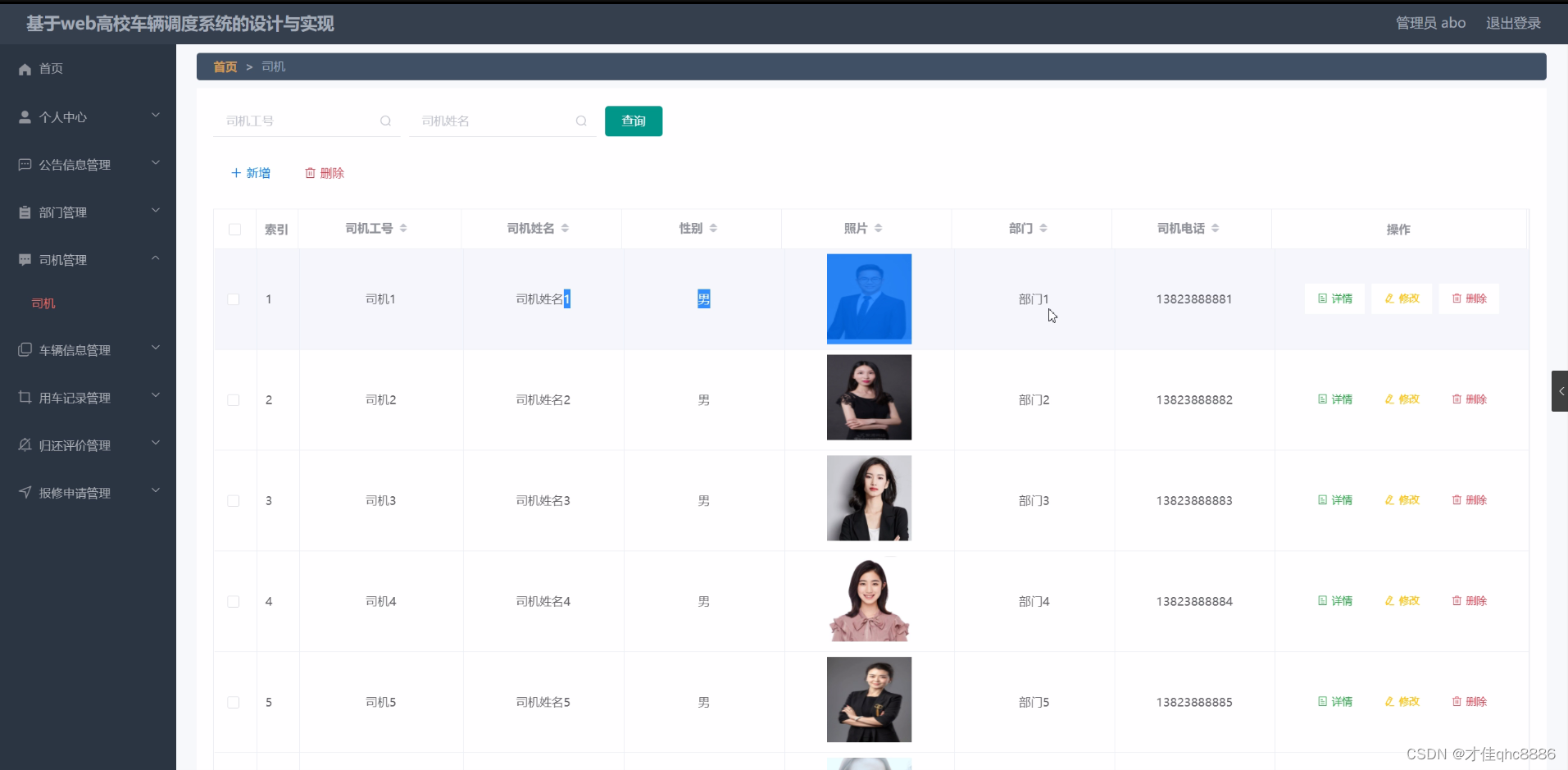Click the photo thumbnail of 司机1

(869, 299)
